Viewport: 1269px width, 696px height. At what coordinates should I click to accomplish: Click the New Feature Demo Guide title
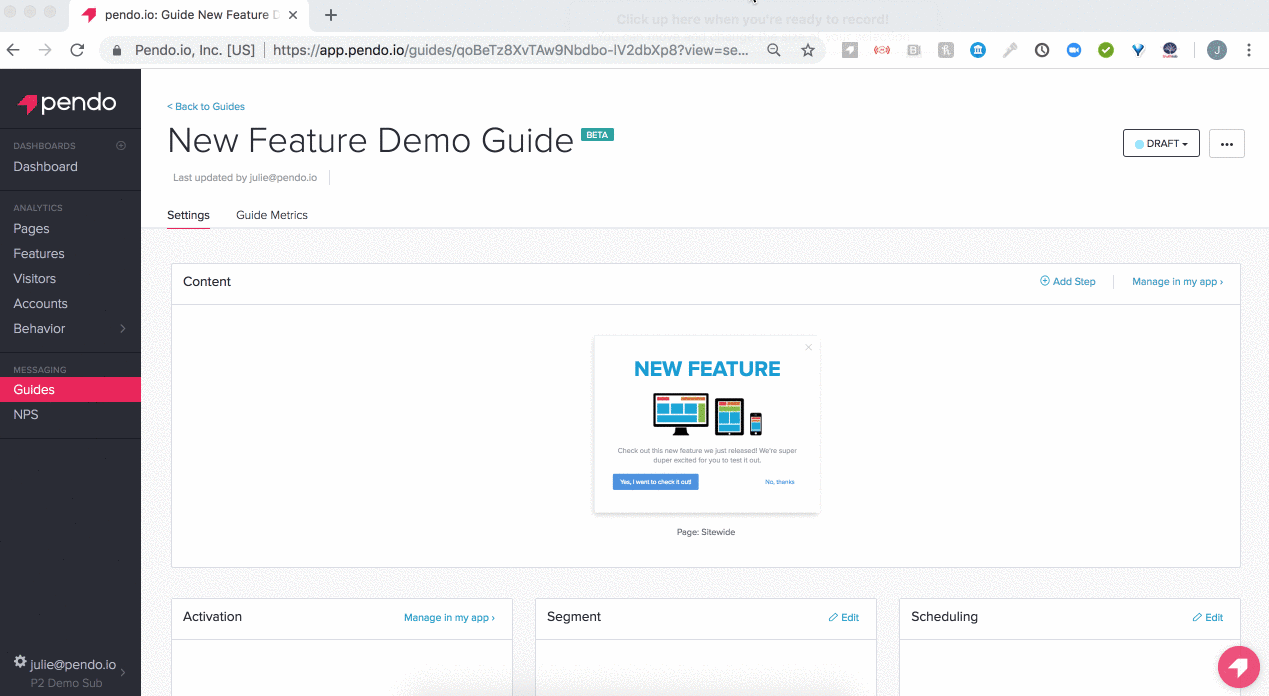point(370,141)
